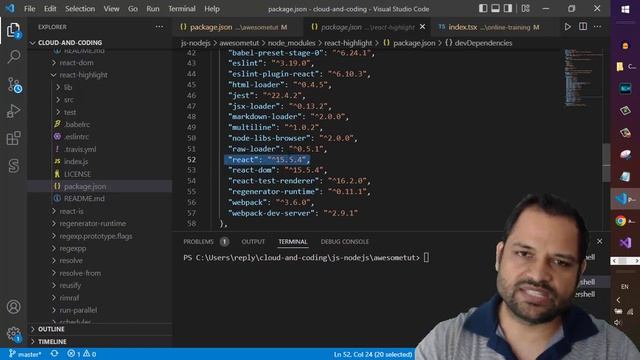This screenshot has width=640, height=360.
Task: Expand the test folder
Action: (x=70, y=112)
